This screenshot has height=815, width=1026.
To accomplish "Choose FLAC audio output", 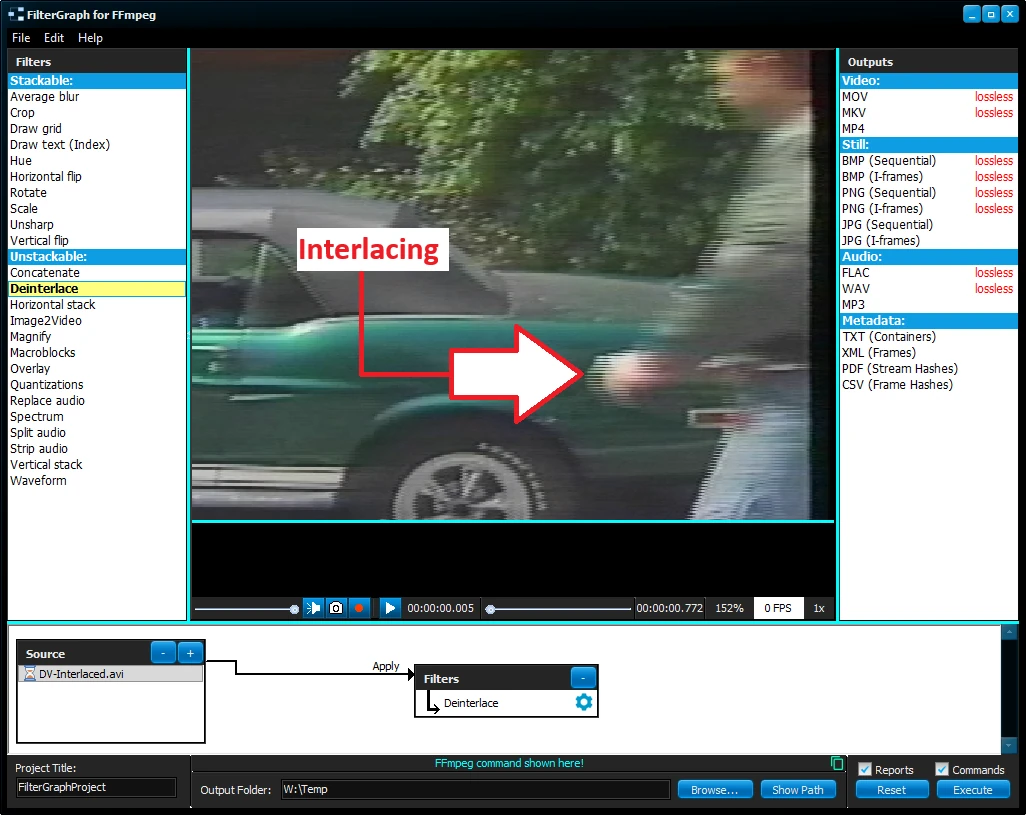I will point(929,273).
